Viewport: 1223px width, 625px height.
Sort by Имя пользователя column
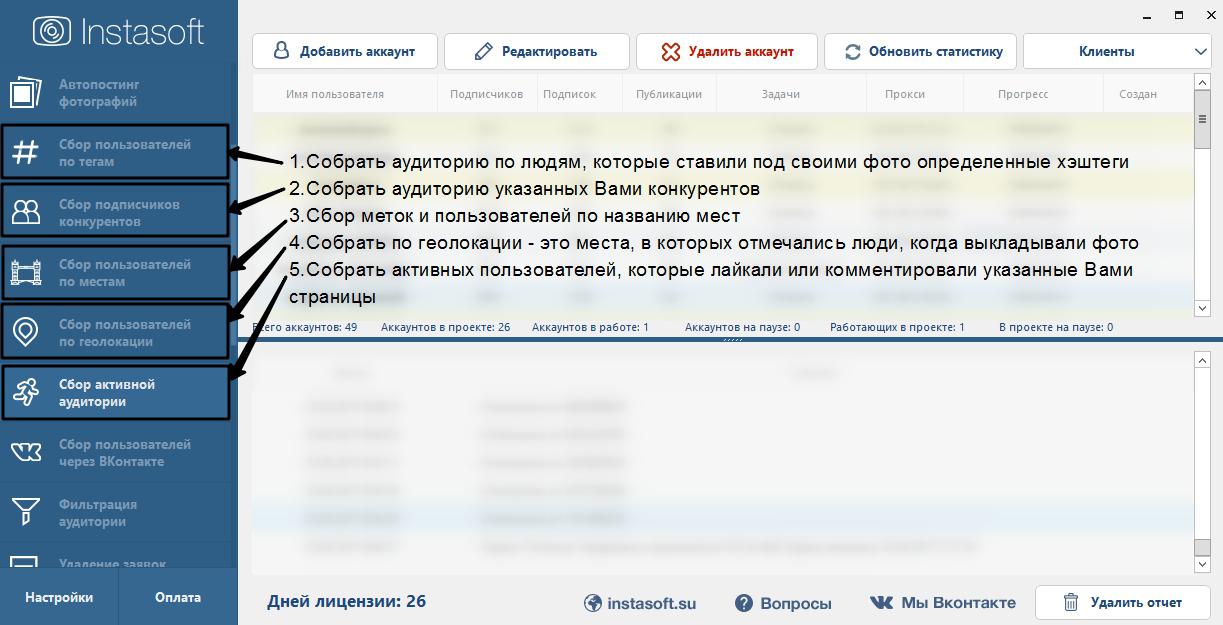tap(335, 94)
